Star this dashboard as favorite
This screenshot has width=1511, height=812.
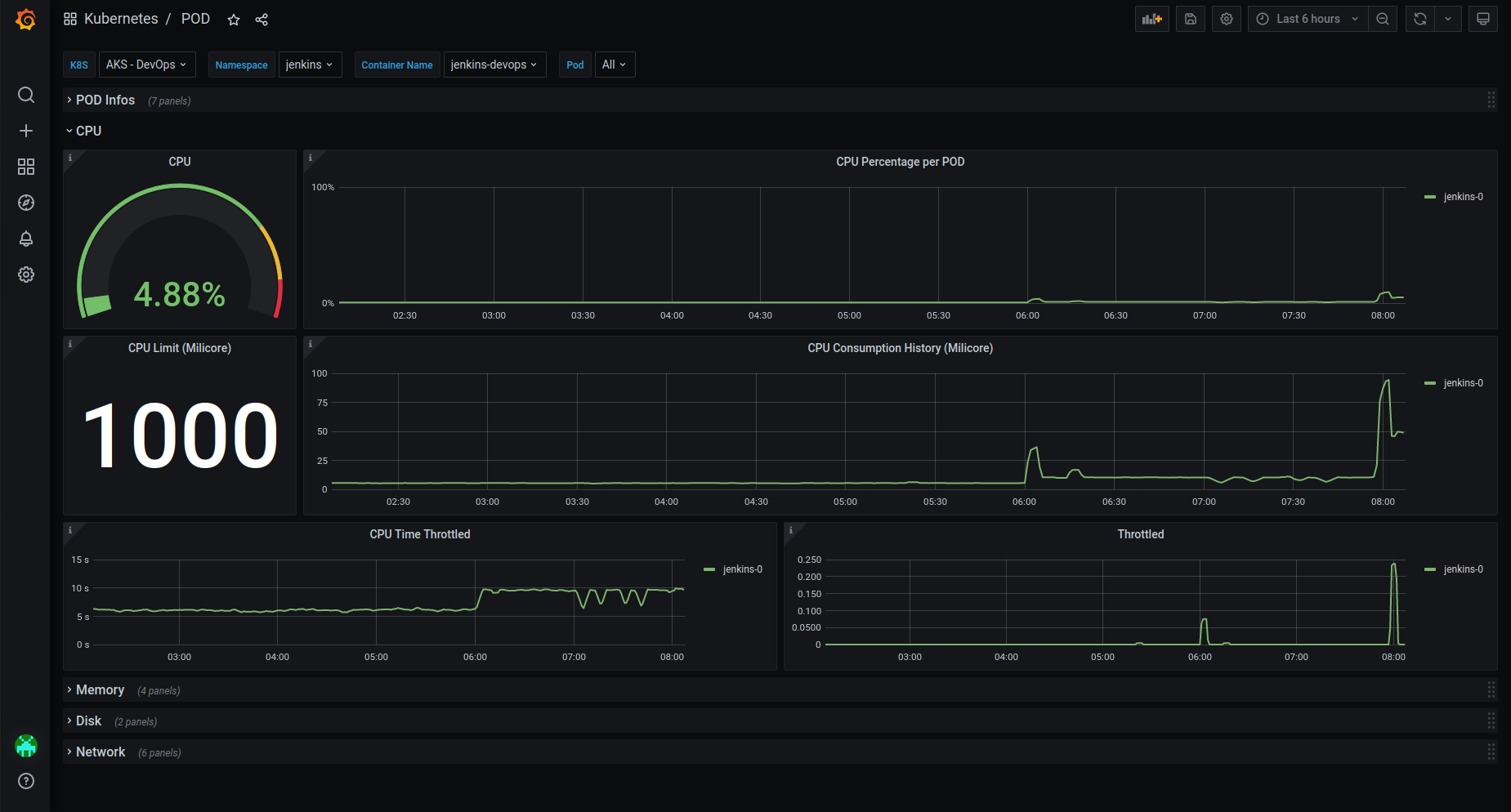(x=234, y=20)
